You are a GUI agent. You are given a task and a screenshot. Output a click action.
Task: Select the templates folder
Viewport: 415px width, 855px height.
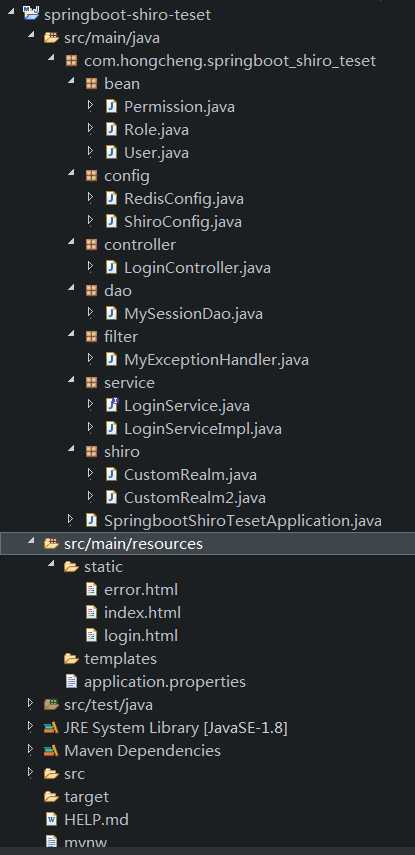120,658
